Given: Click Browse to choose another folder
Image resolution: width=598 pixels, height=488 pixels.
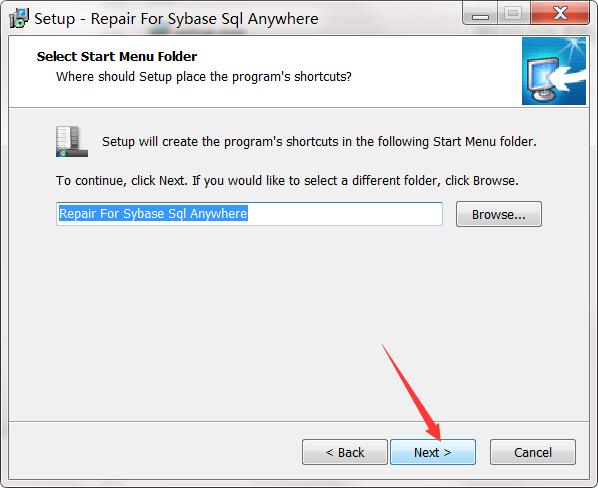Looking at the screenshot, I should pos(498,214).
